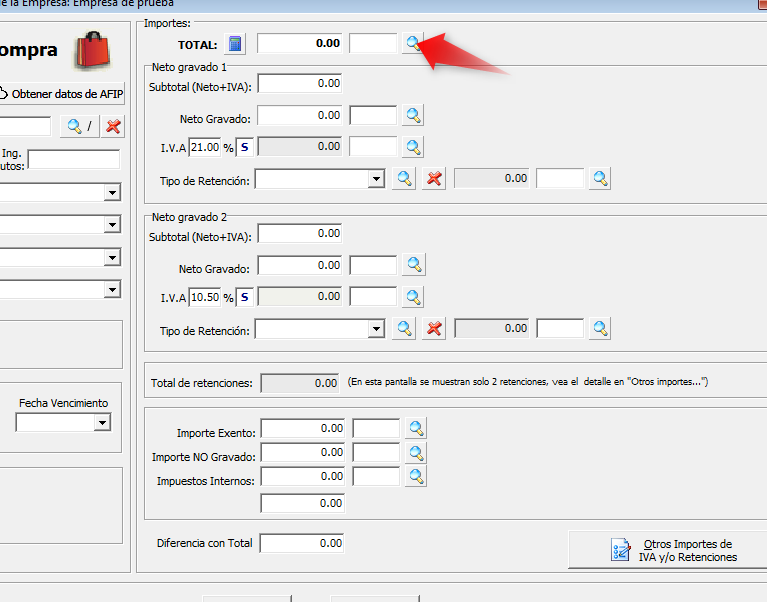This screenshot has height=602, width=767.
Task: Click Obtener datos de AFIP button
Action: (60, 94)
